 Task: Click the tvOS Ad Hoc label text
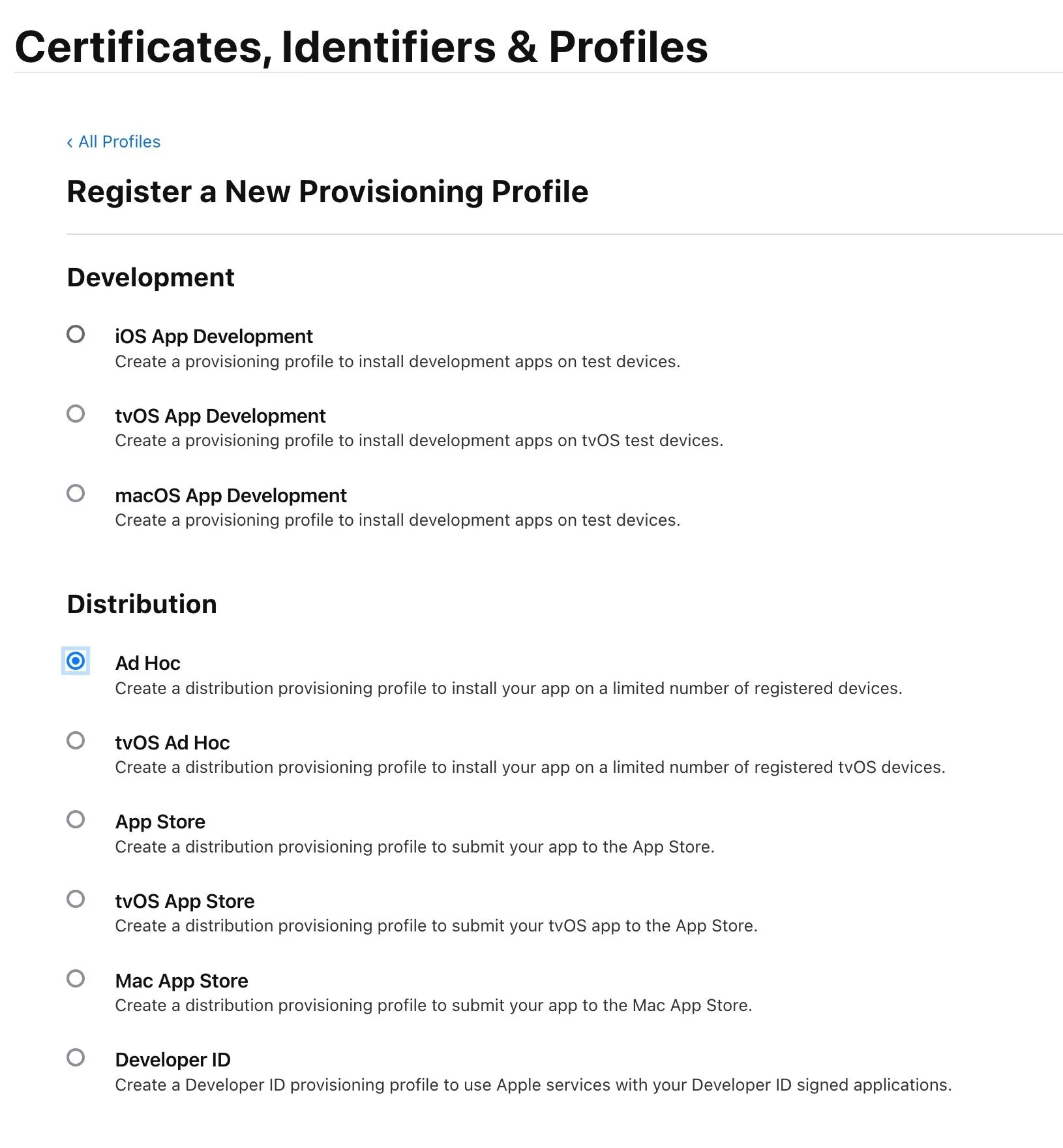tap(172, 743)
